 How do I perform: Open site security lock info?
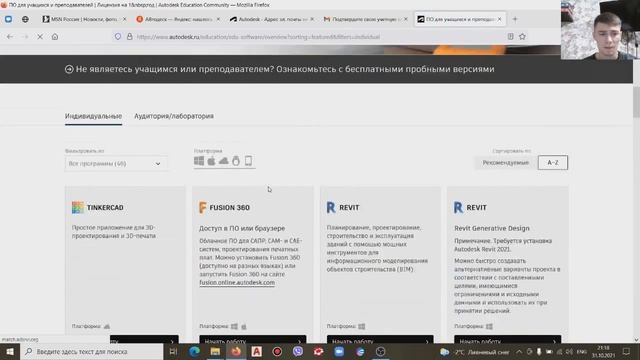[x=129, y=37]
